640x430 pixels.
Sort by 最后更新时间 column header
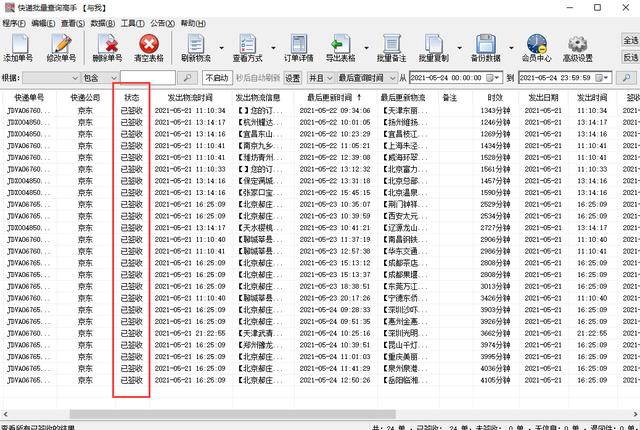[335, 98]
